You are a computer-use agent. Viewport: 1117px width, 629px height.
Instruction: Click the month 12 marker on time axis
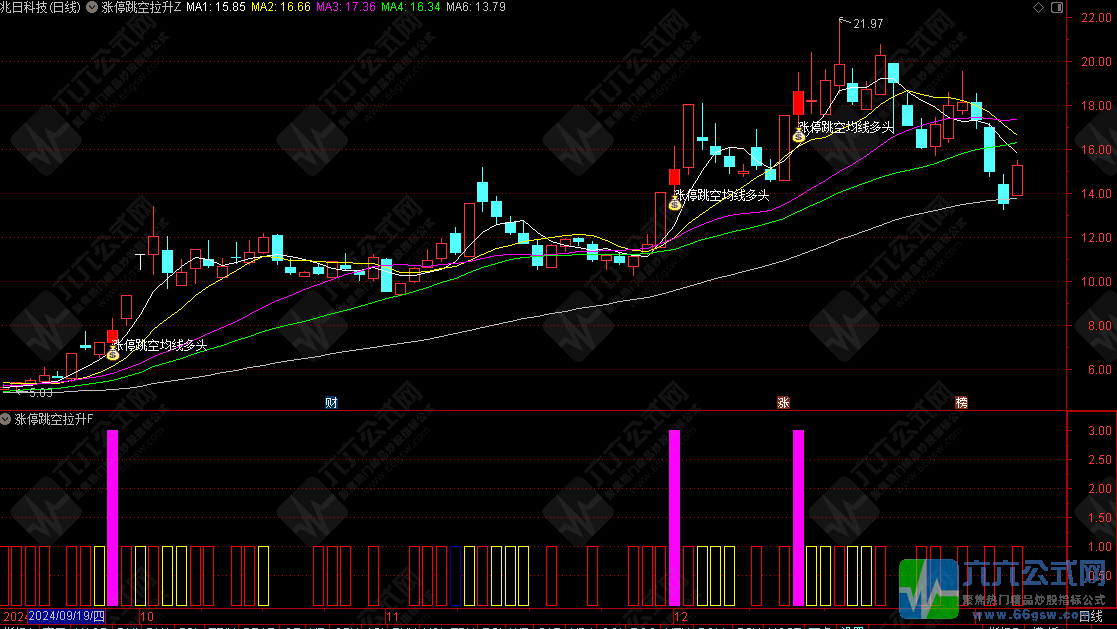coord(681,616)
